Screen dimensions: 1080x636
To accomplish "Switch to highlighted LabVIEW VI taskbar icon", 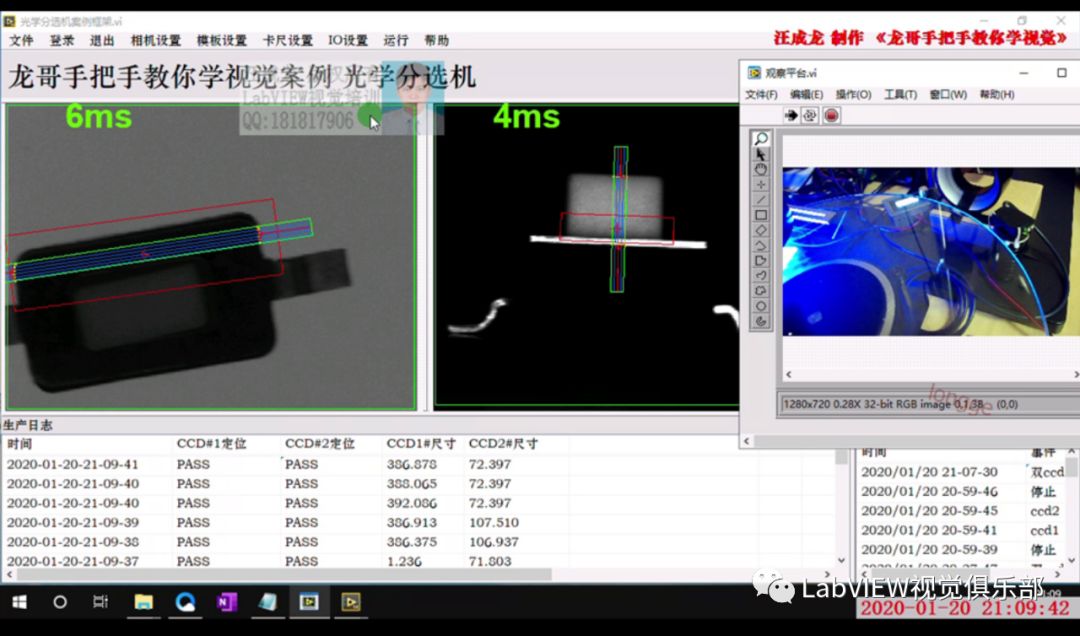I will pos(309,602).
